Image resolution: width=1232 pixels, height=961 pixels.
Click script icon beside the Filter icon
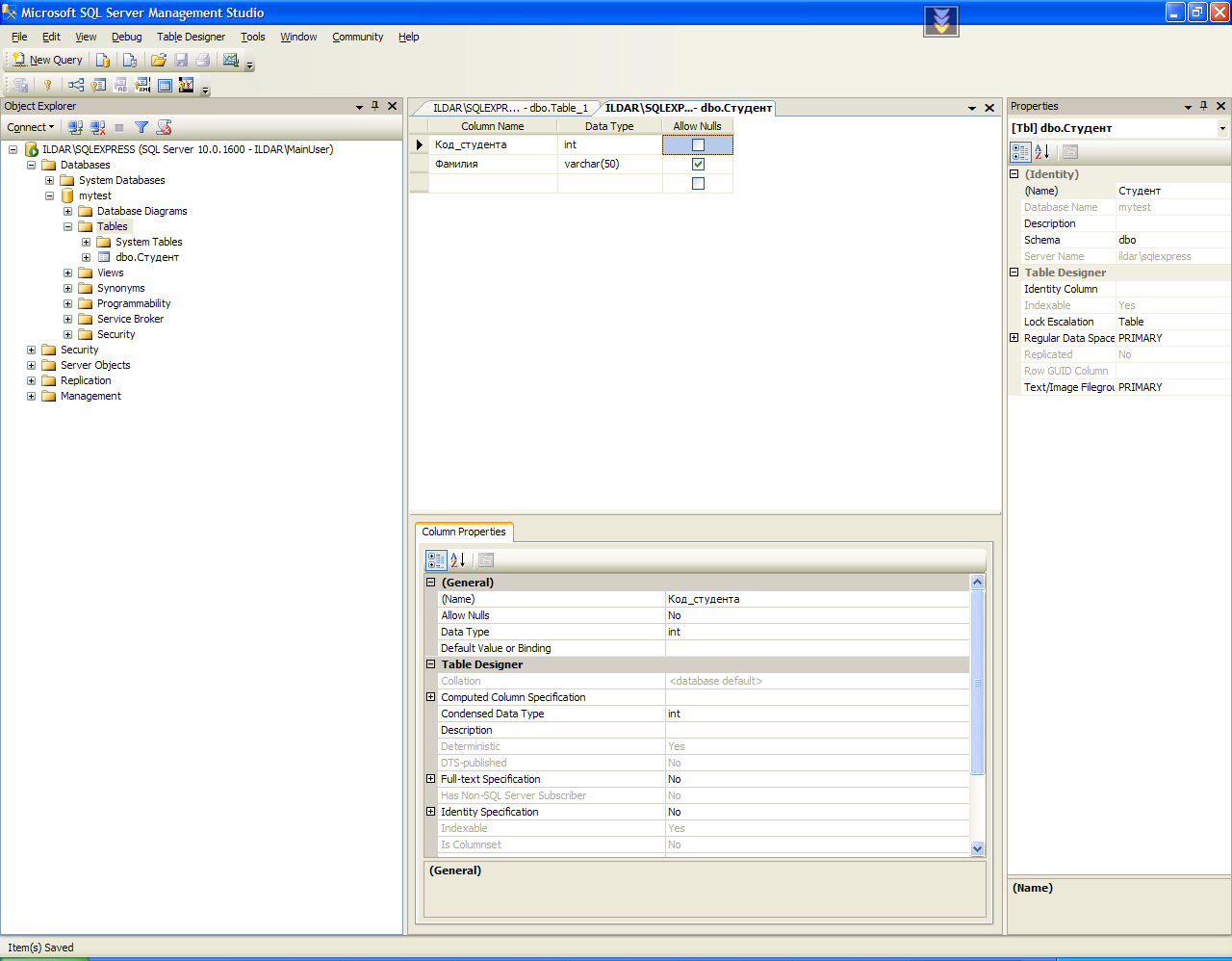[x=164, y=127]
